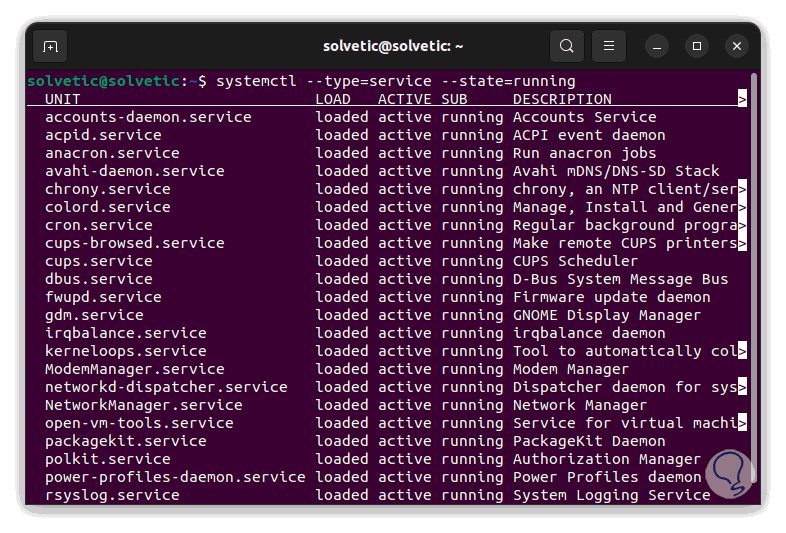Open a new terminal tab
The height and width of the screenshot is (533, 786).
point(50,46)
